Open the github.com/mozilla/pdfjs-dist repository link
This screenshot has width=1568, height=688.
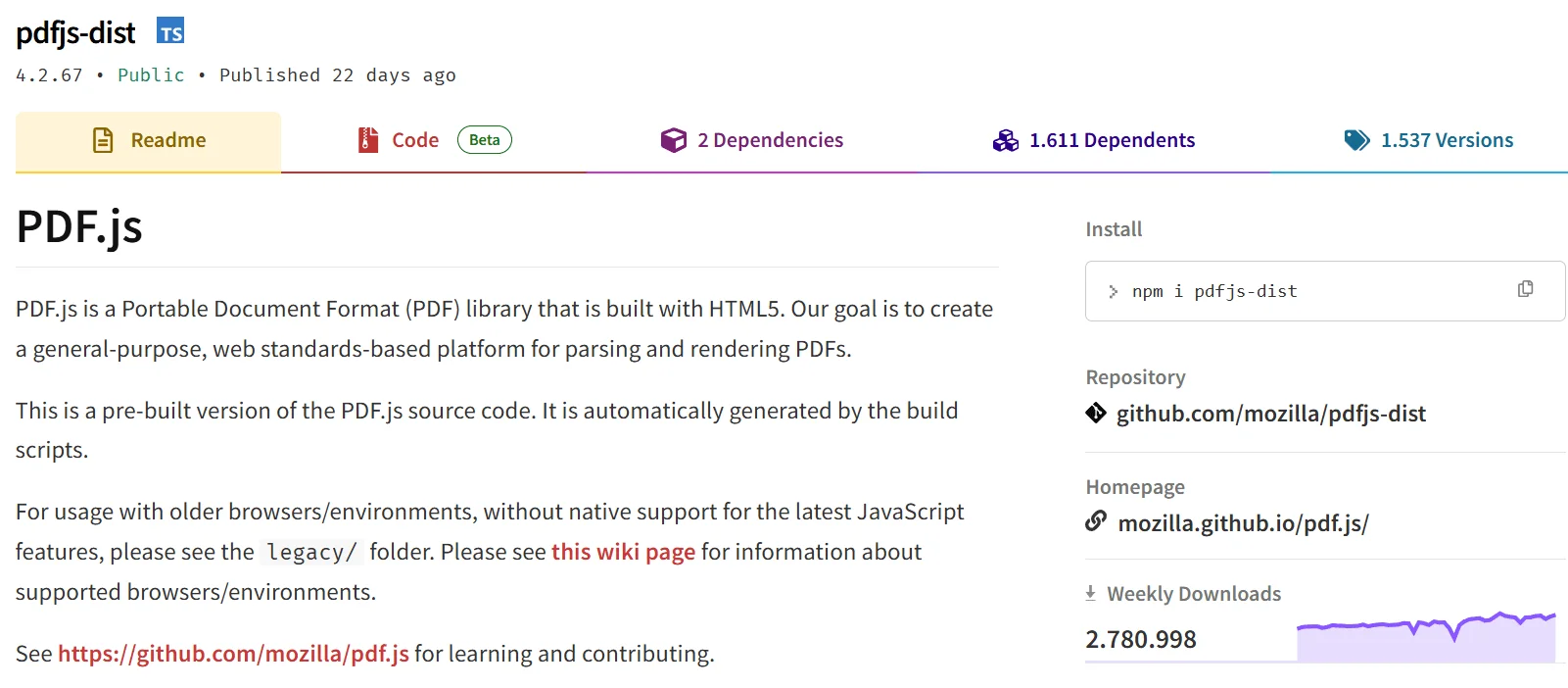click(x=1271, y=414)
